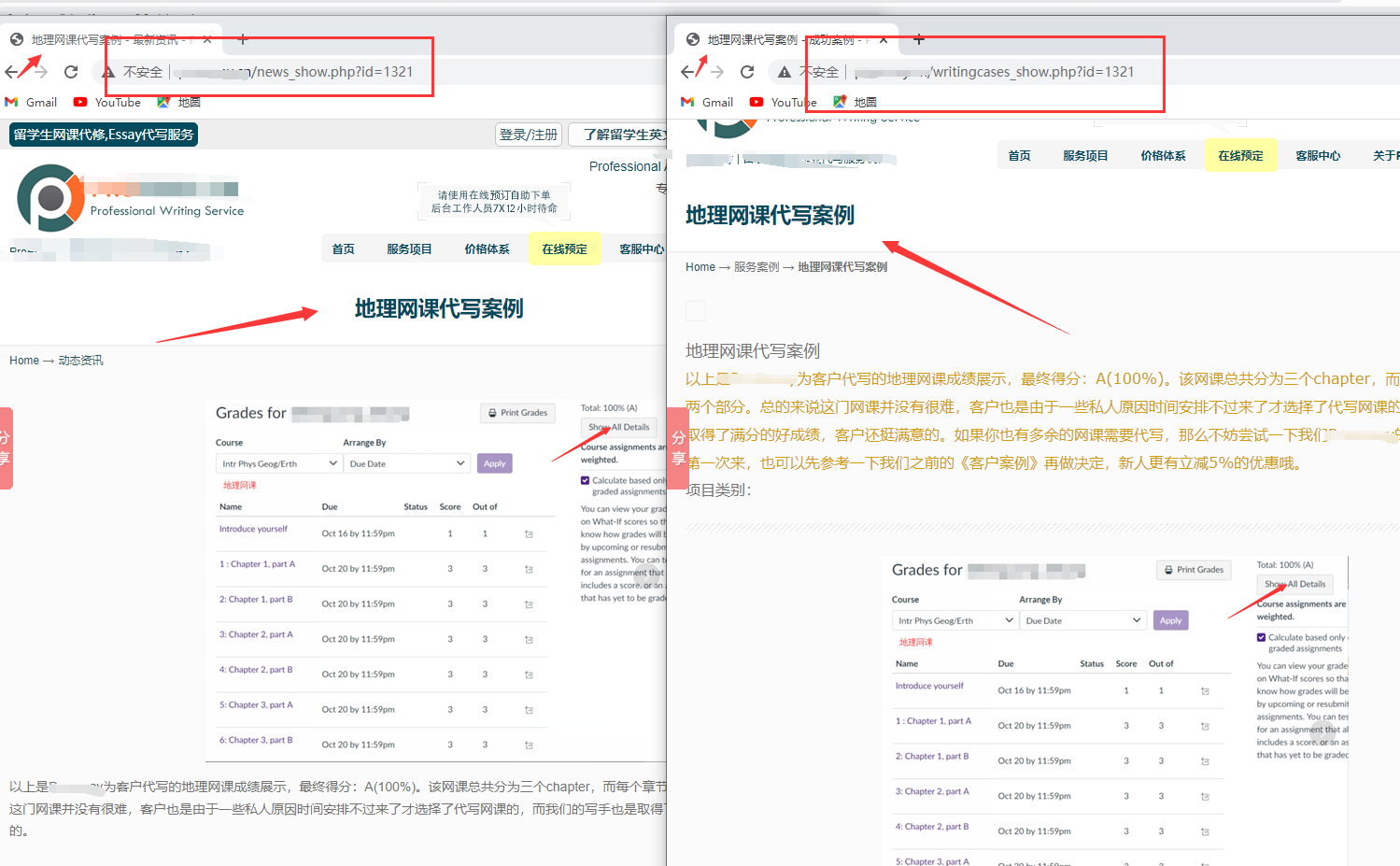Open YouTube bookmark in left window
Image resolution: width=1400 pixels, height=866 pixels.
coord(107,103)
